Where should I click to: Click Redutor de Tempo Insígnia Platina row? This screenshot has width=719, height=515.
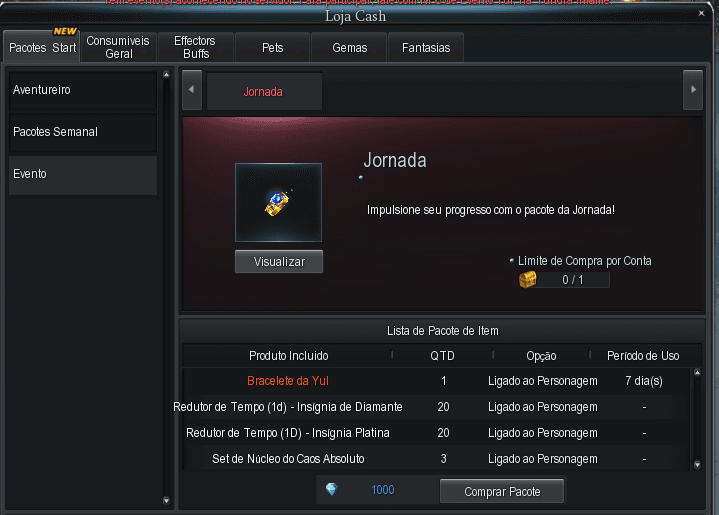436,433
